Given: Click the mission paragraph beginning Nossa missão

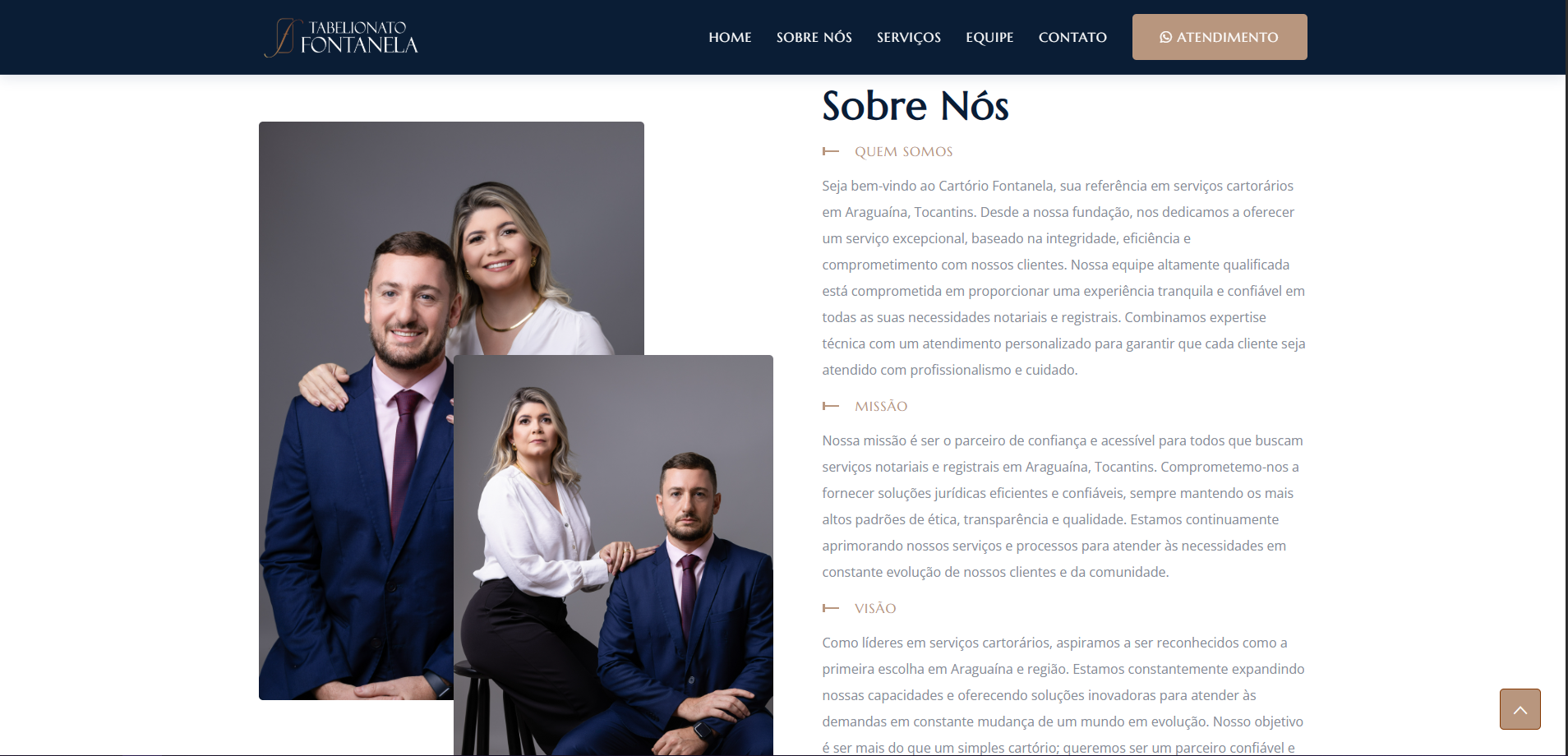Looking at the screenshot, I should coord(1063,506).
